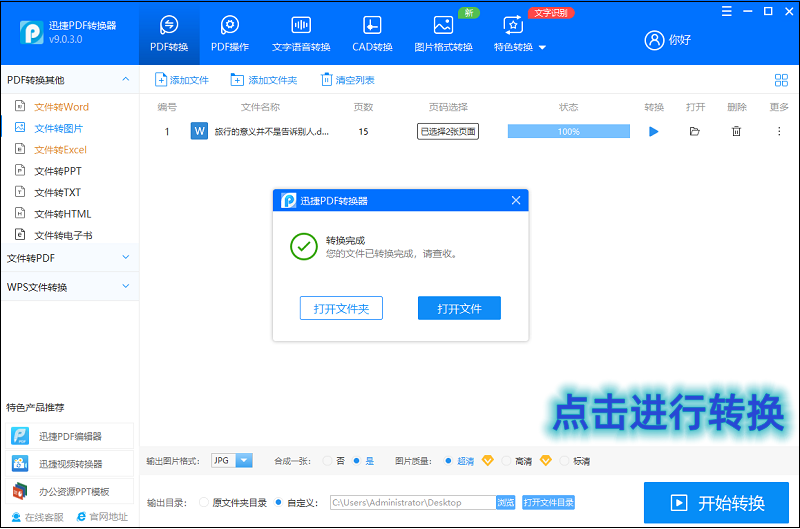Click the green checkmark success icon
Viewport: 800px width, 529px height.
click(x=304, y=247)
